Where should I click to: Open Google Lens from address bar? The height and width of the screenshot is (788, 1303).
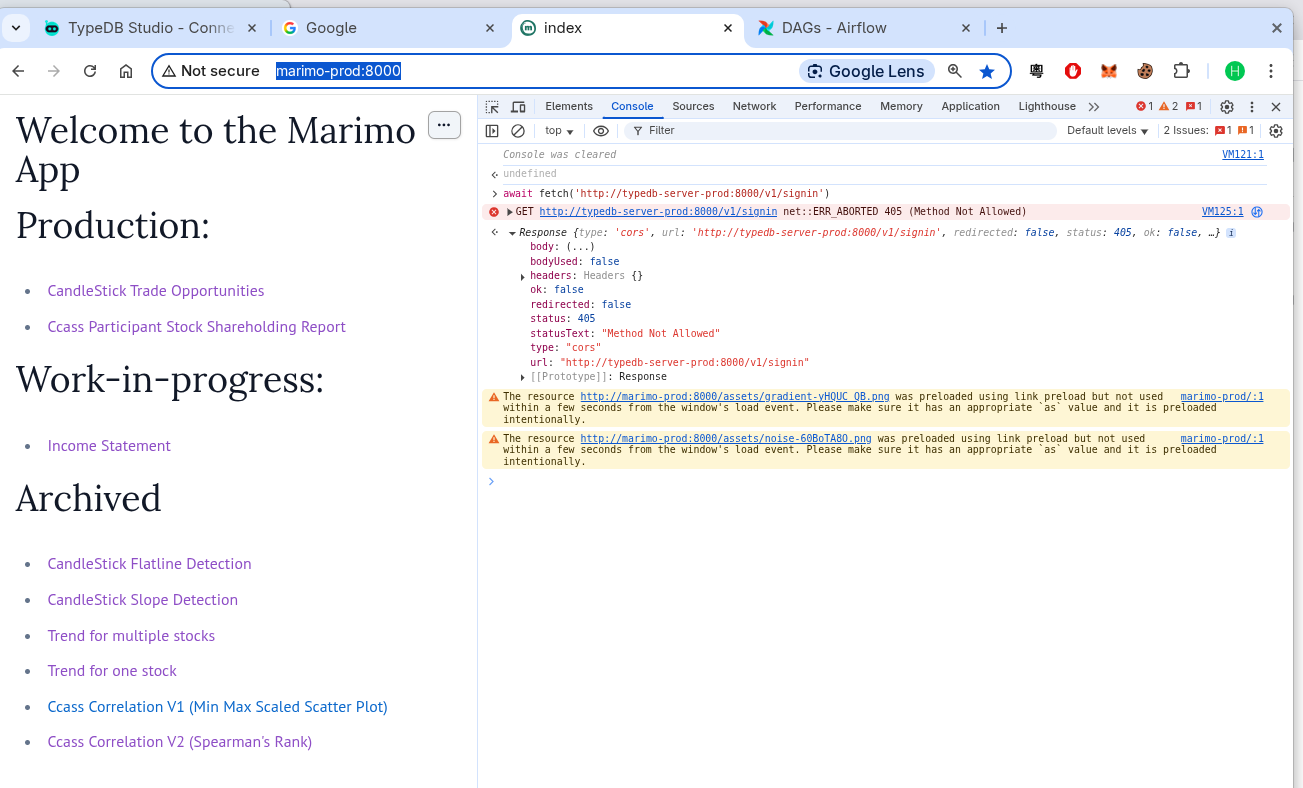point(866,71)
